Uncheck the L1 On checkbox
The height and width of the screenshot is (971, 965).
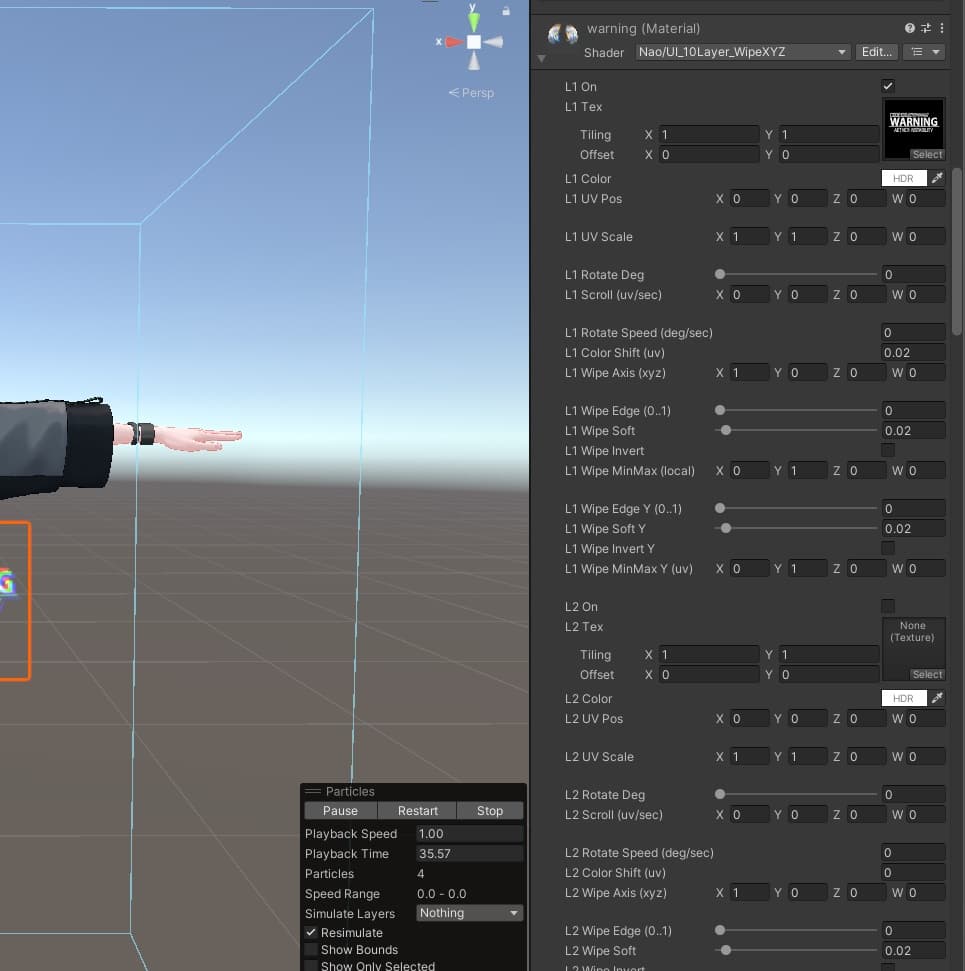click(888, 86)
